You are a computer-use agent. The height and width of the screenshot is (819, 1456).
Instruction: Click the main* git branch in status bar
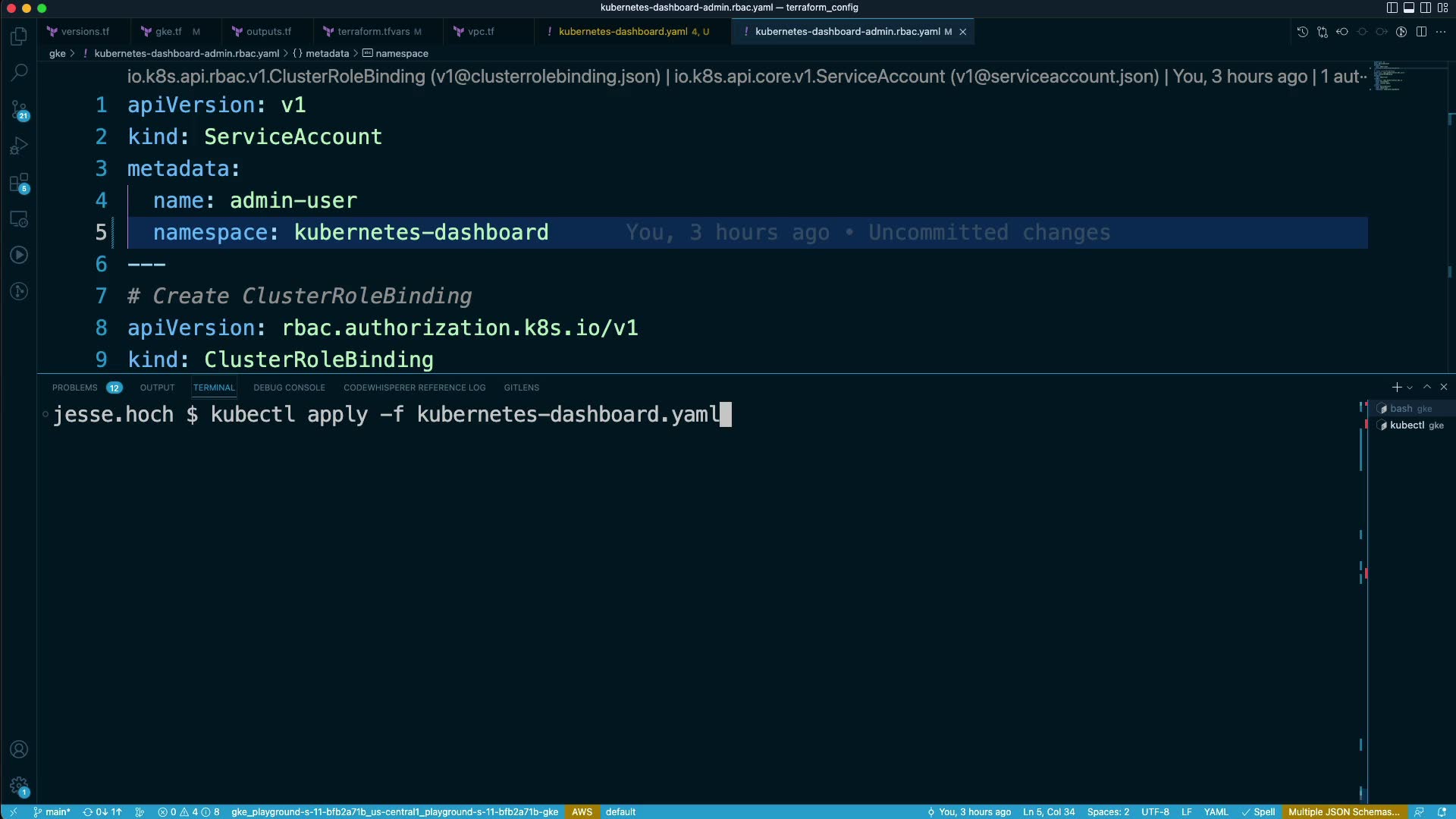point(52,811)
